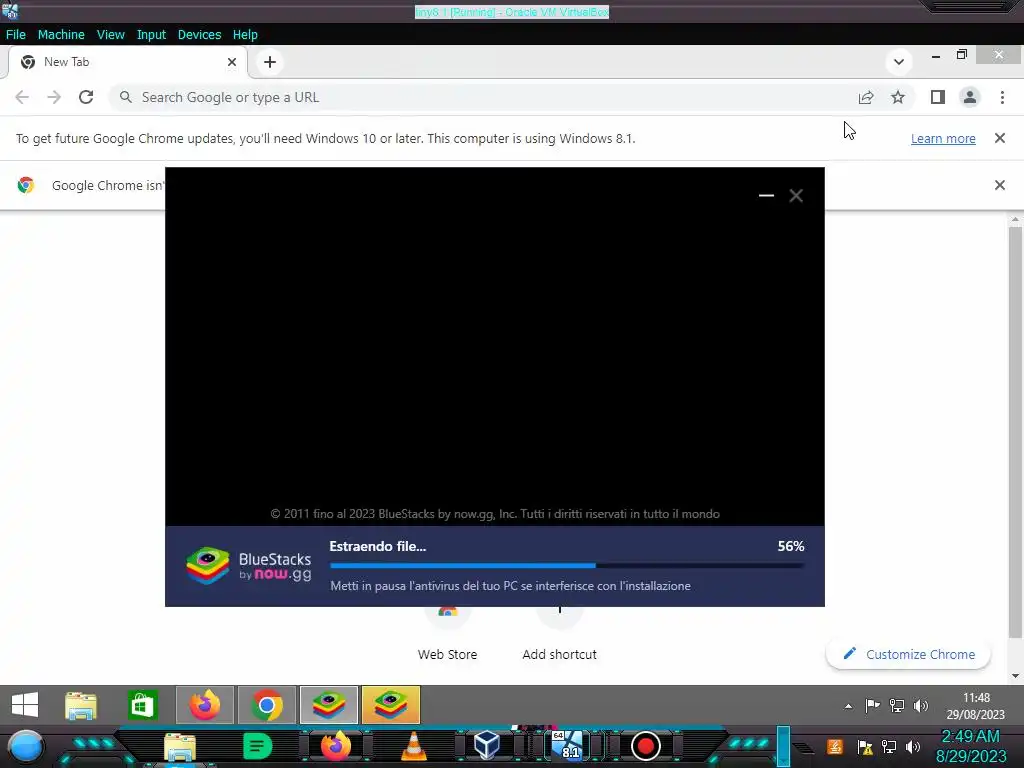The width and height of the screenshot is (1024, 768).
Task: Follow Learn more link about Windows updates
Action: pos(943,138)
